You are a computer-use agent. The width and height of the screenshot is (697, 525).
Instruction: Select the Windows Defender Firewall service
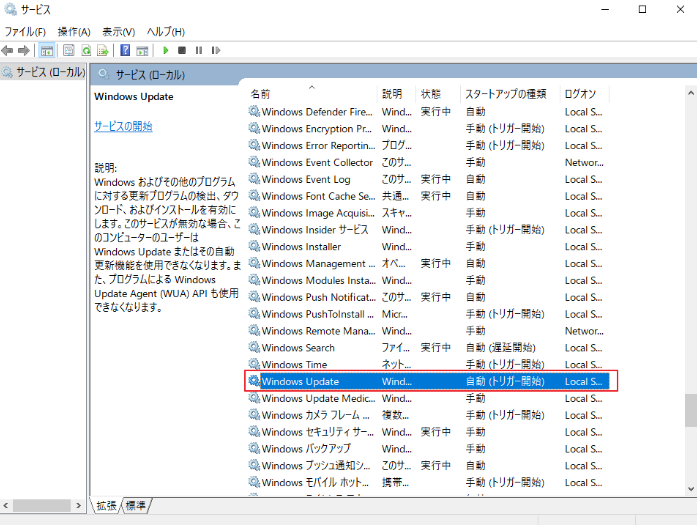click(x=429, y=111)
